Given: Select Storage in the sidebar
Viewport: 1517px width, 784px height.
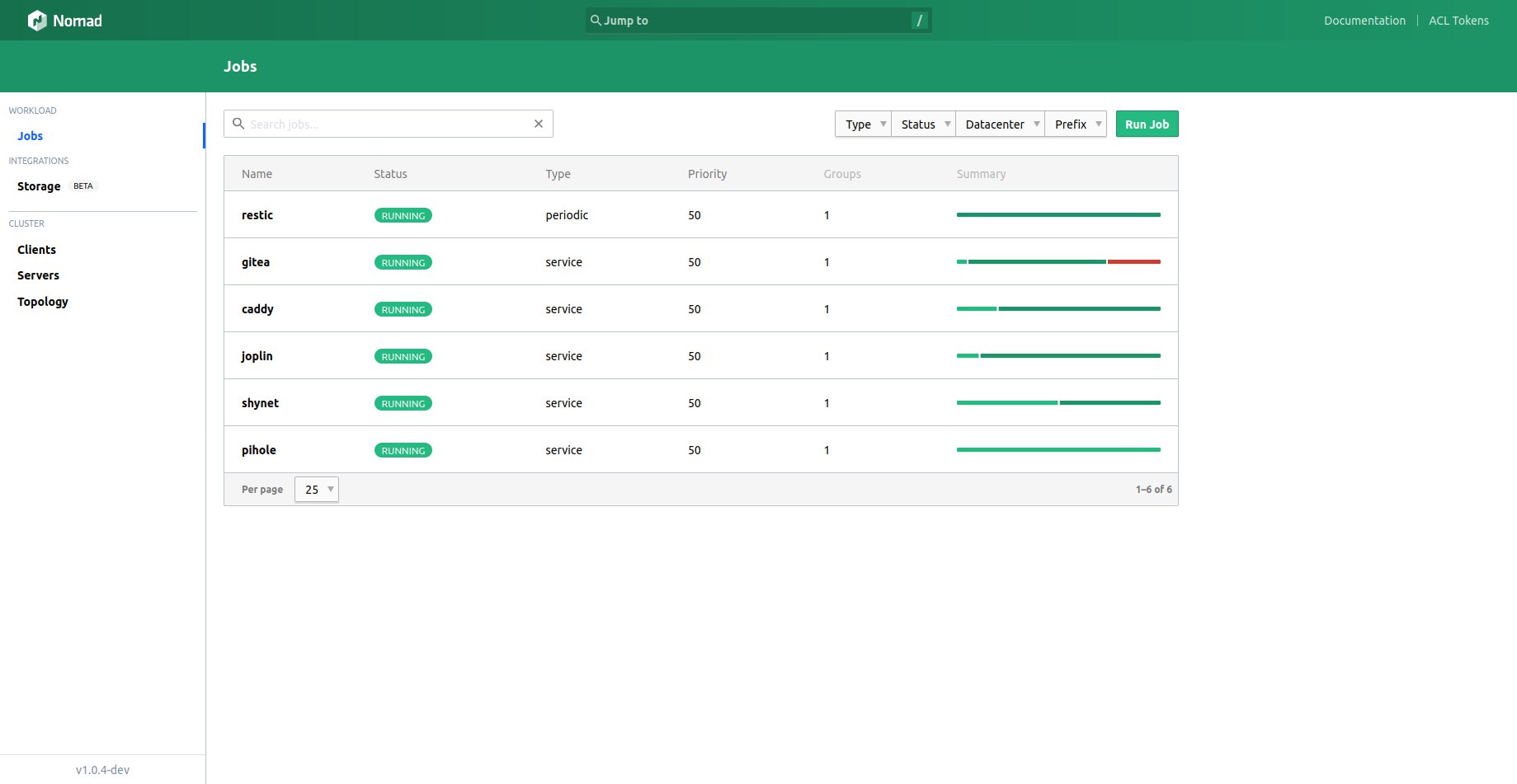Looking at the screenshot, I should click(x=39, y=186).
